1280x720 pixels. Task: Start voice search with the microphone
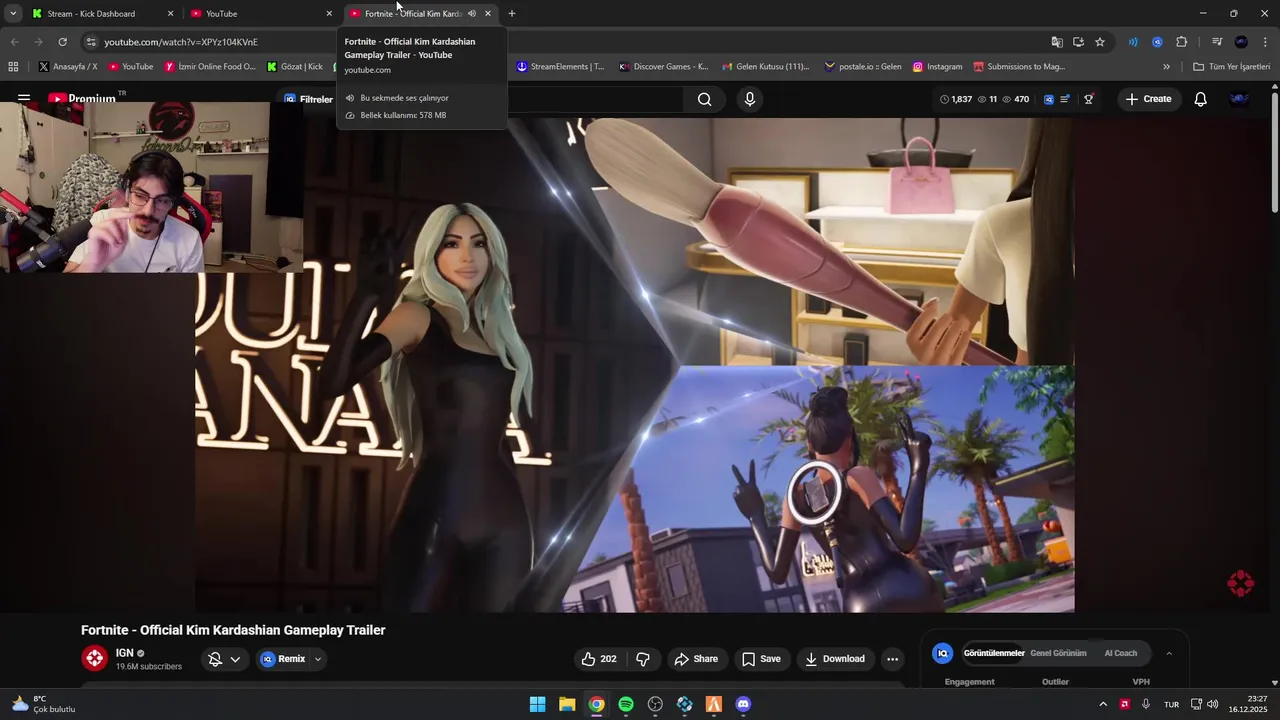[750, 99]
